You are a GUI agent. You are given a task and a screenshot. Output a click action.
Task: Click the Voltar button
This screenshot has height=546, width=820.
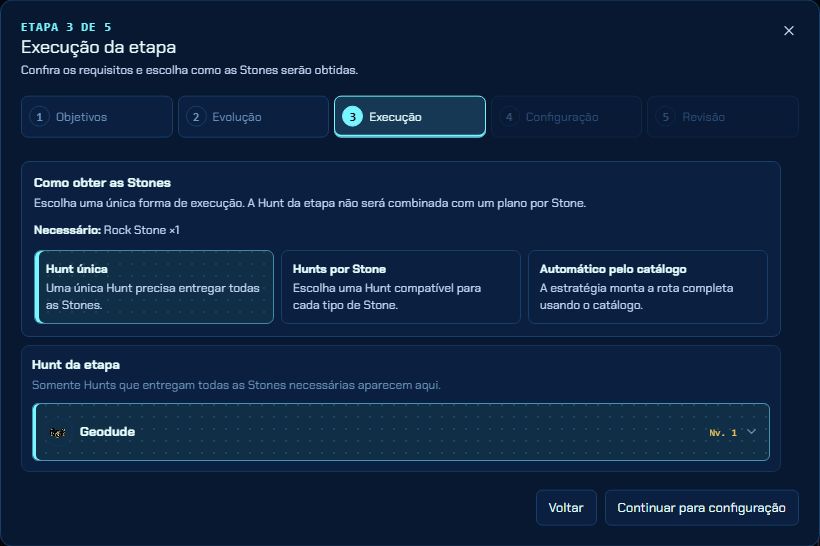pos(566,507)
